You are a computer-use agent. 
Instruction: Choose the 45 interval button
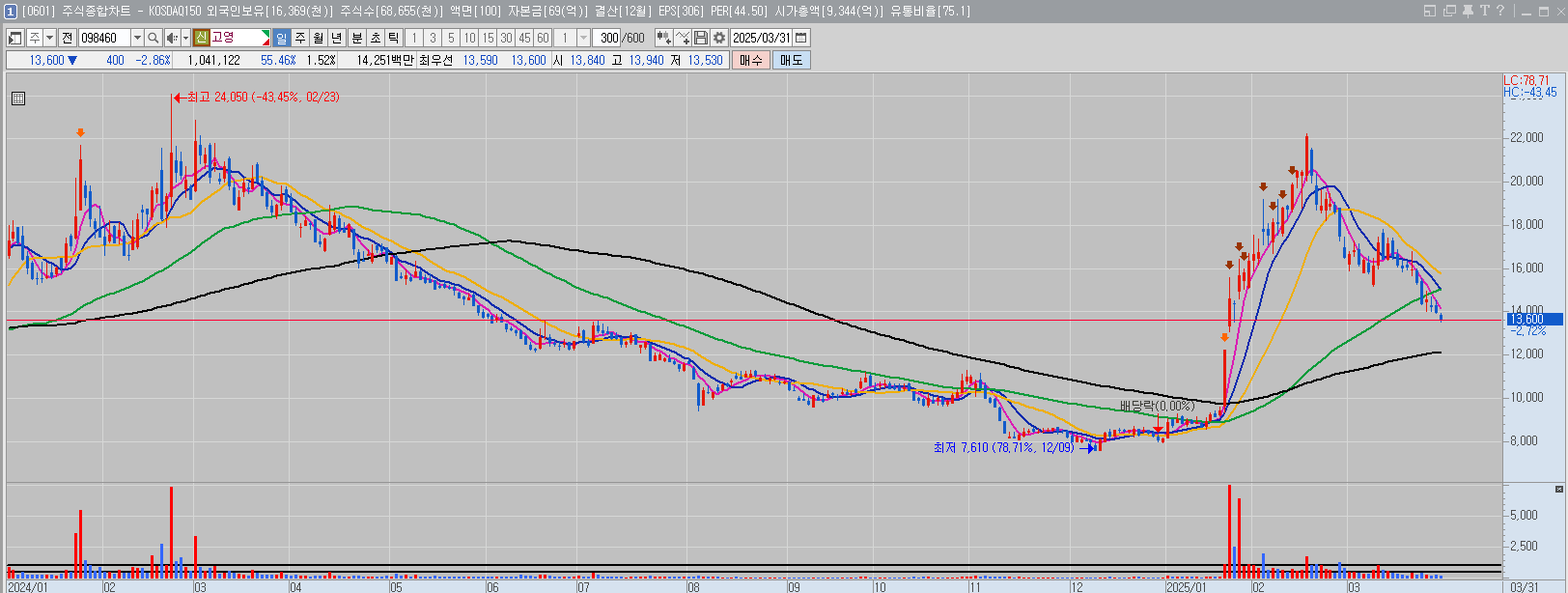[524, 38]
